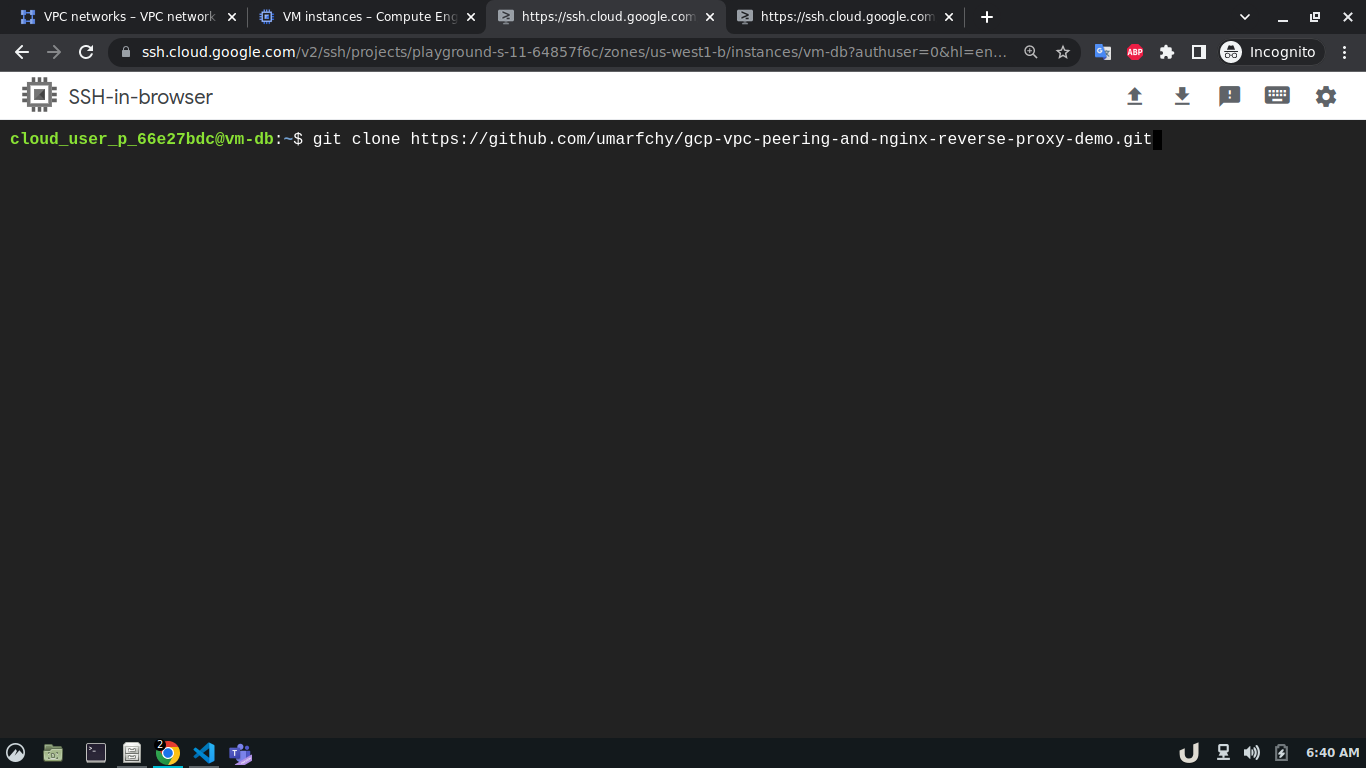Close the active SSH tab

710,17
